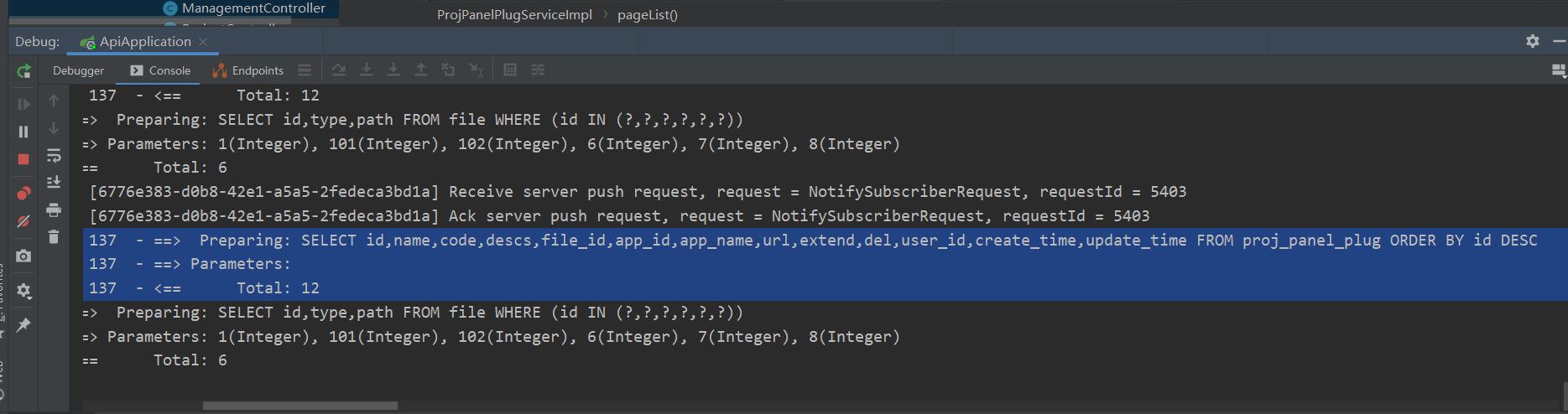The height and width of the screenshot is (414, 1568).
Task: Take a thread dump with camera icon
Action: pos(23,256)
